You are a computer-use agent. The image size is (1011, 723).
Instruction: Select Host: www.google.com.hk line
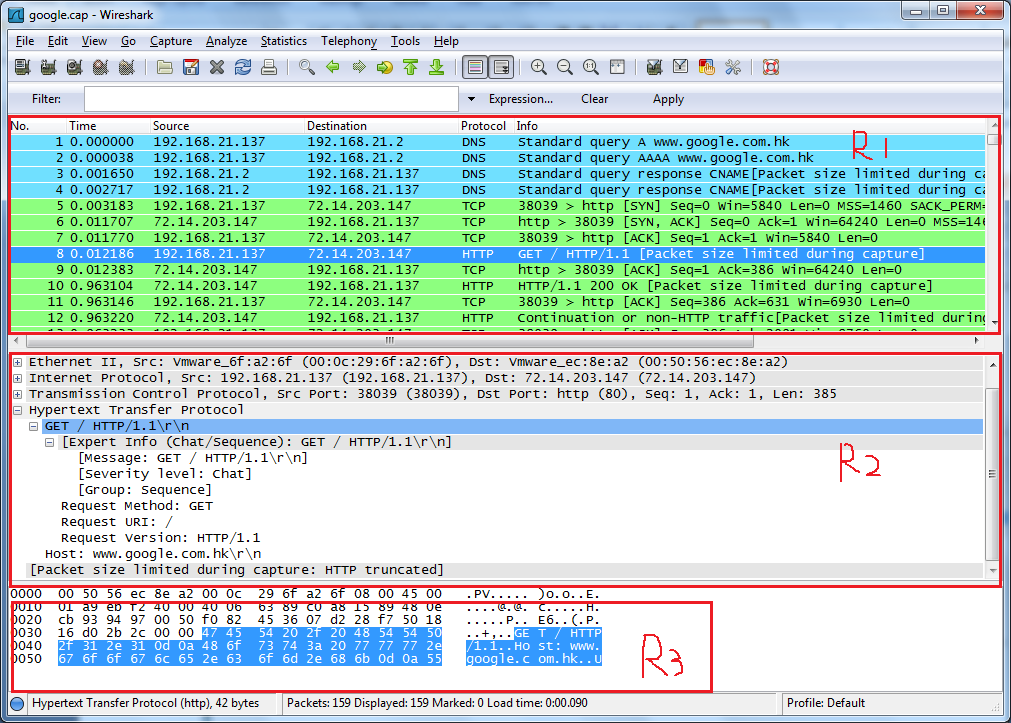pos(153,554)
